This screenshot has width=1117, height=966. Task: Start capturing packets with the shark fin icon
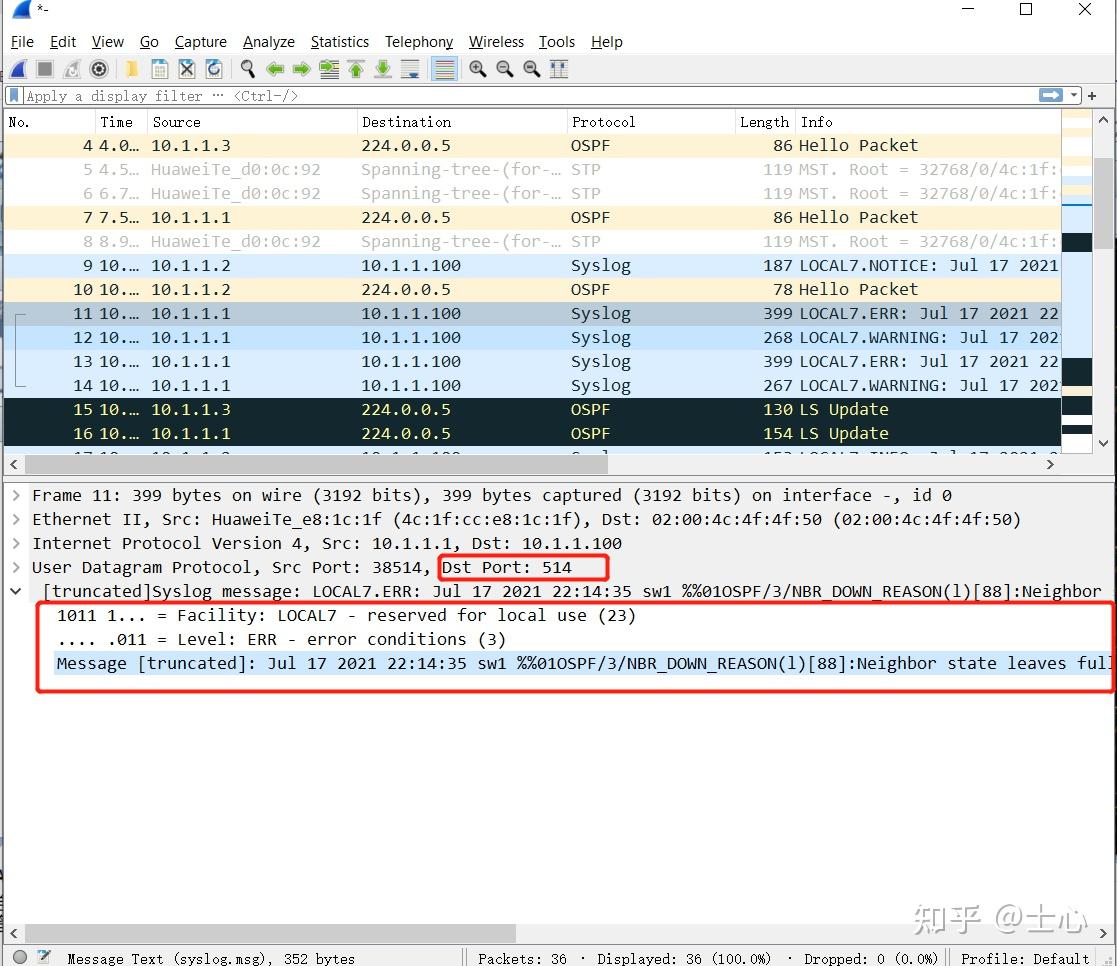[x=19, y=69]
